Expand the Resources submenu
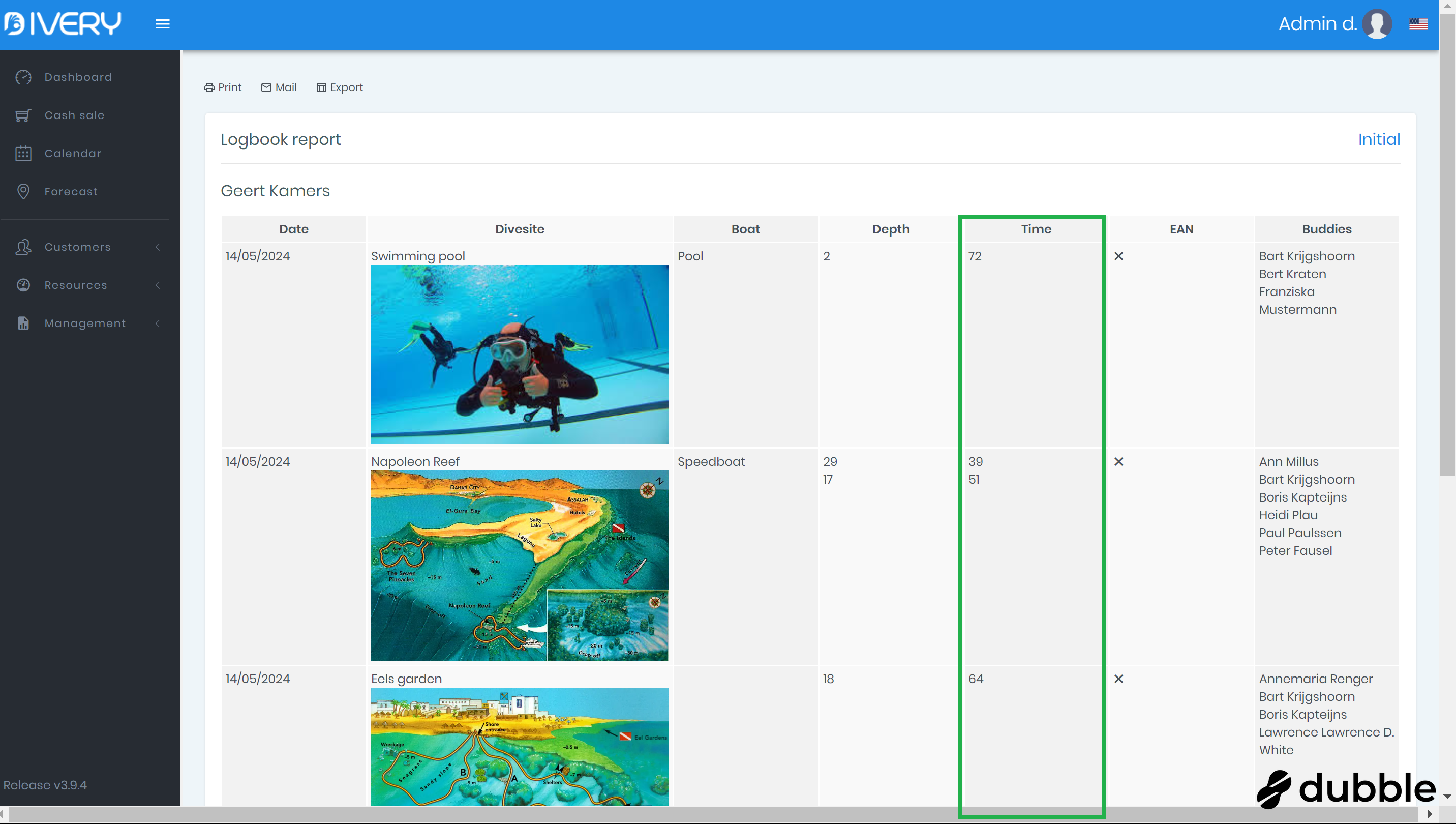The width and height of the screenshot is (1456, 824). click(158, 285)
